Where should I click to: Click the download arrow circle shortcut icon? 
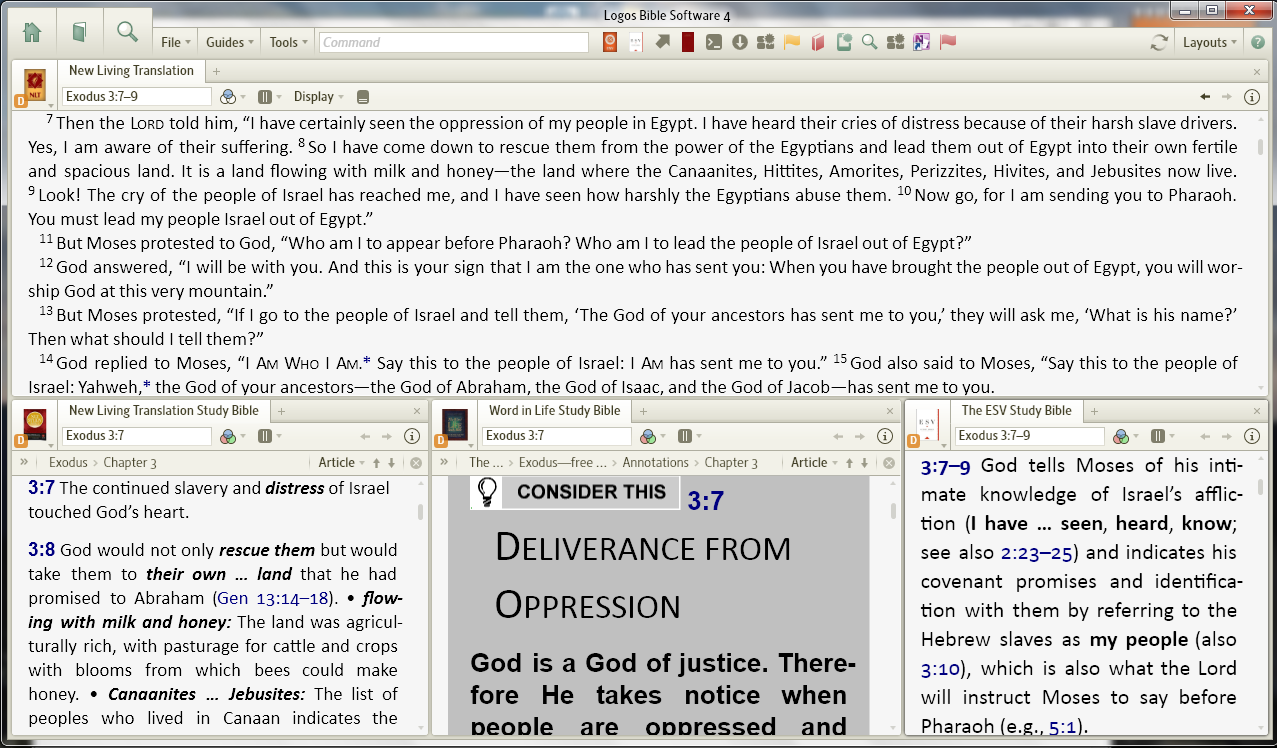[x=740, y=42]
